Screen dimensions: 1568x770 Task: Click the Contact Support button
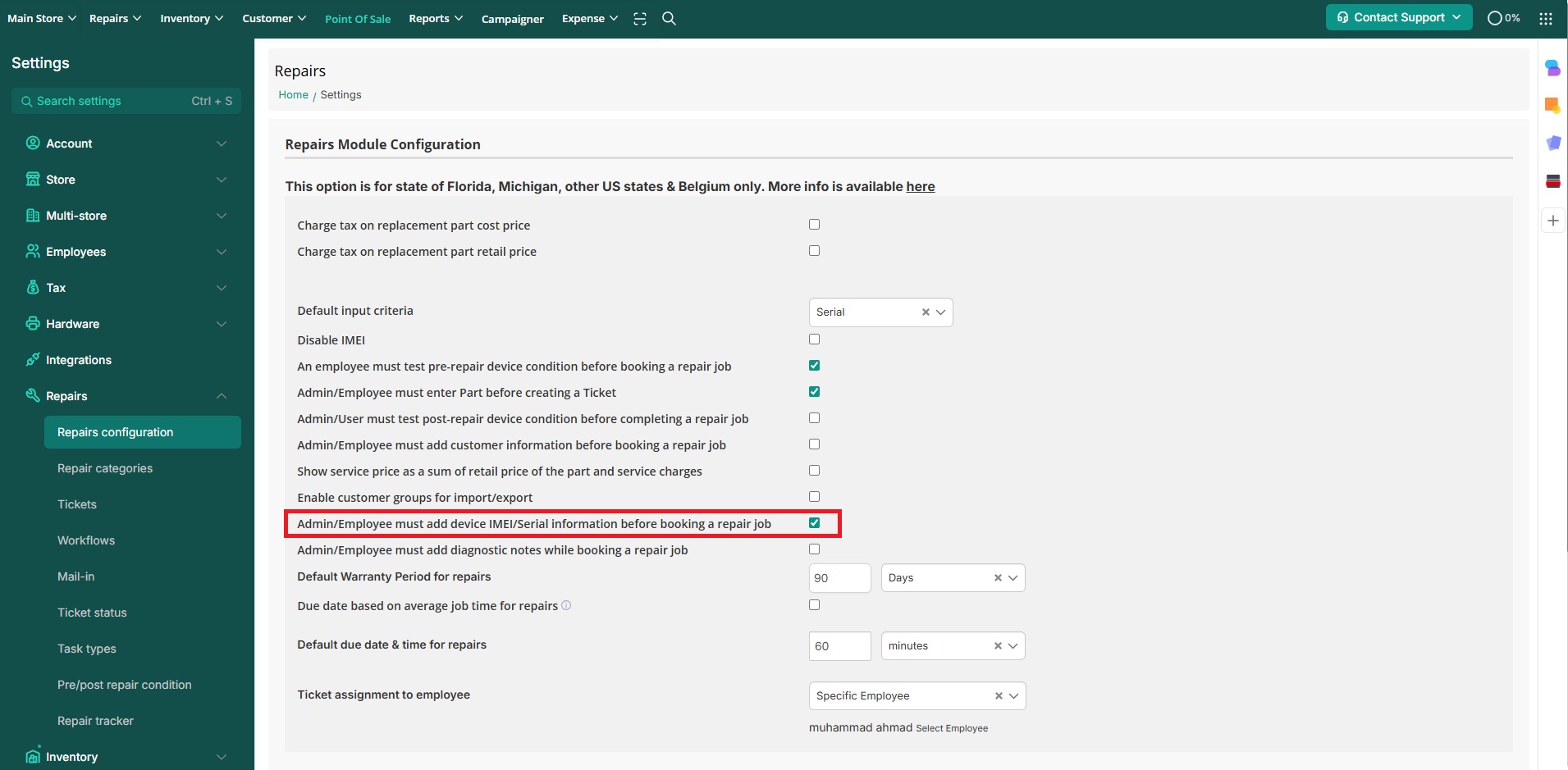click(x=1398, y=17)
